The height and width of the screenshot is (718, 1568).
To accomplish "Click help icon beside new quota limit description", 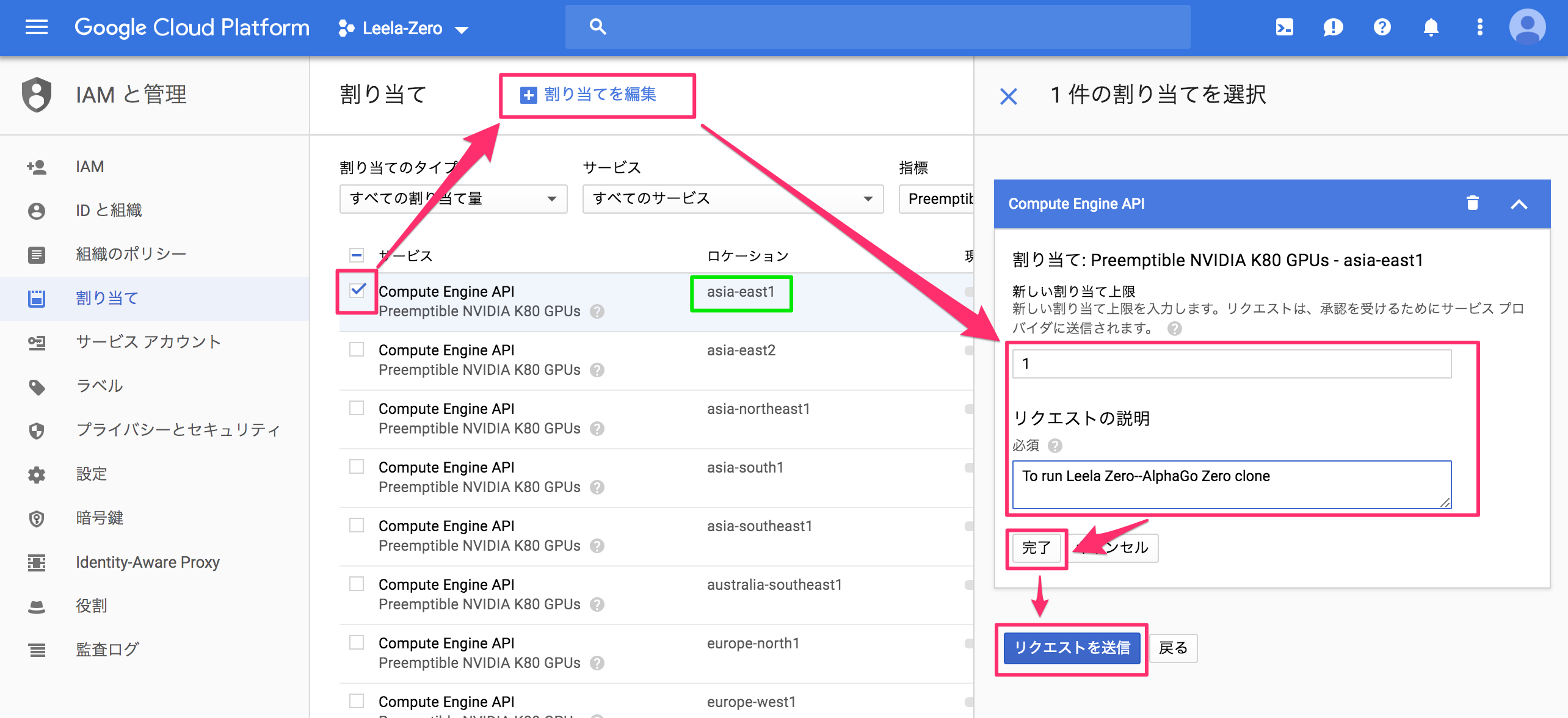I will (x=1174, y=328).
